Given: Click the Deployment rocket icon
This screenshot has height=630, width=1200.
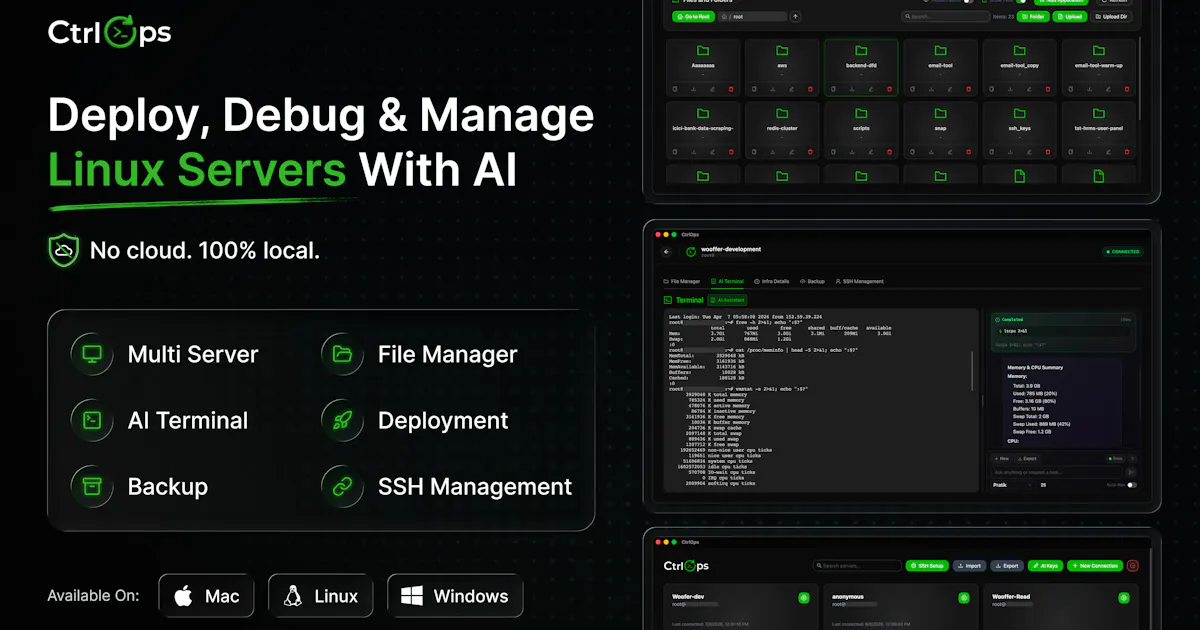Looking at the screenshot, I should pyautogui.click(x=342, y=420).
